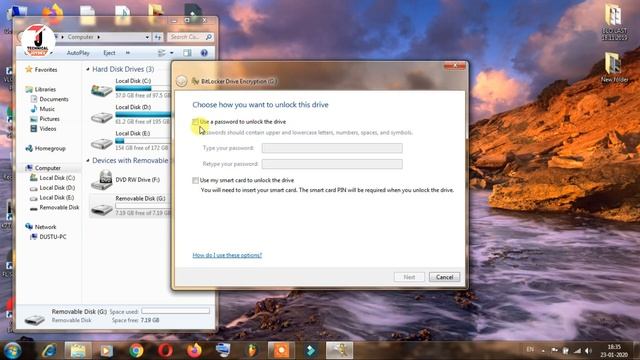The image size is (640, 360).
Task: Open Windows Explorer taskbar icon
Action: tap(78, 350)
